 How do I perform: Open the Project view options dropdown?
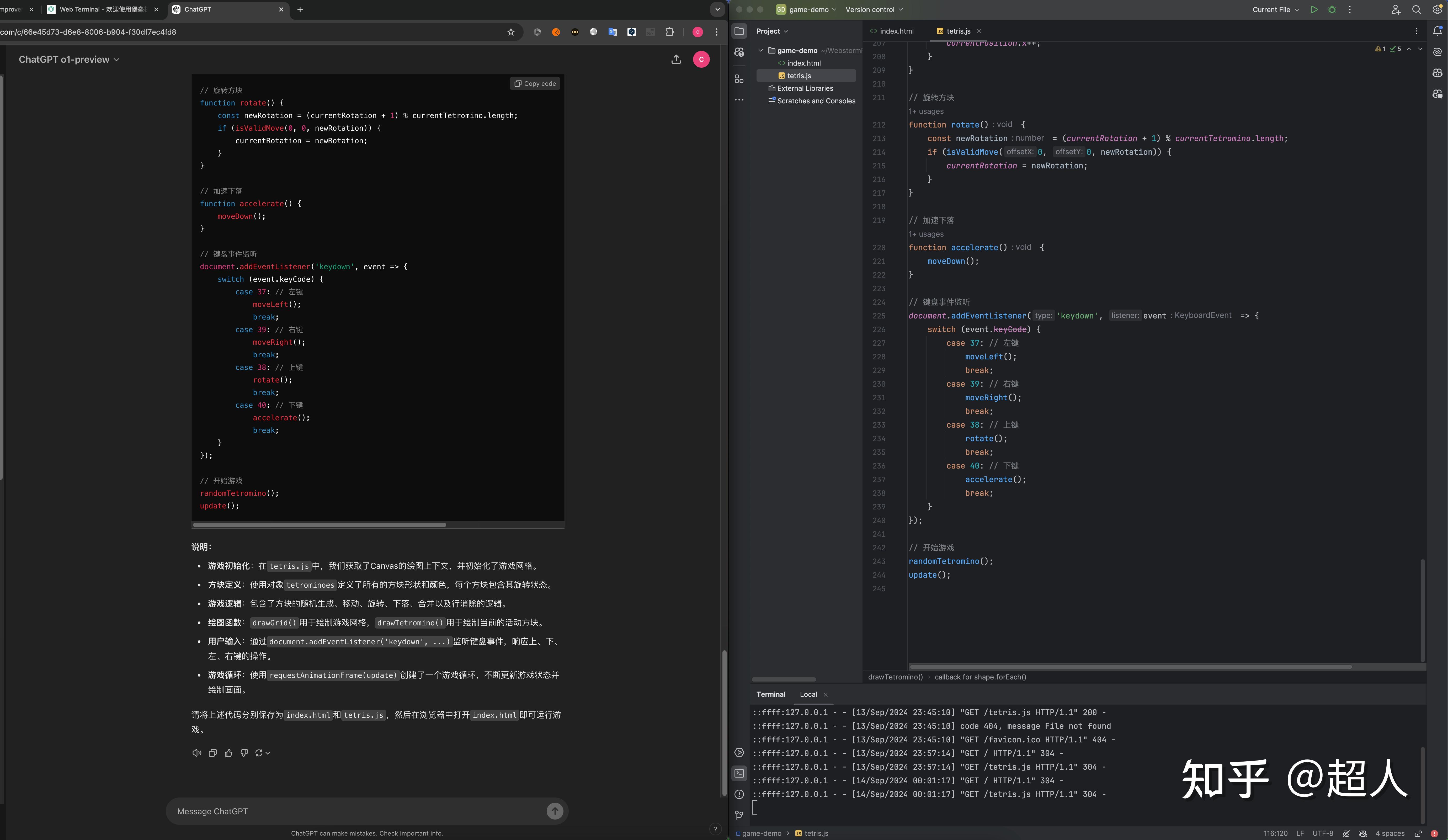pyautogui.click(x=772, y=31)
